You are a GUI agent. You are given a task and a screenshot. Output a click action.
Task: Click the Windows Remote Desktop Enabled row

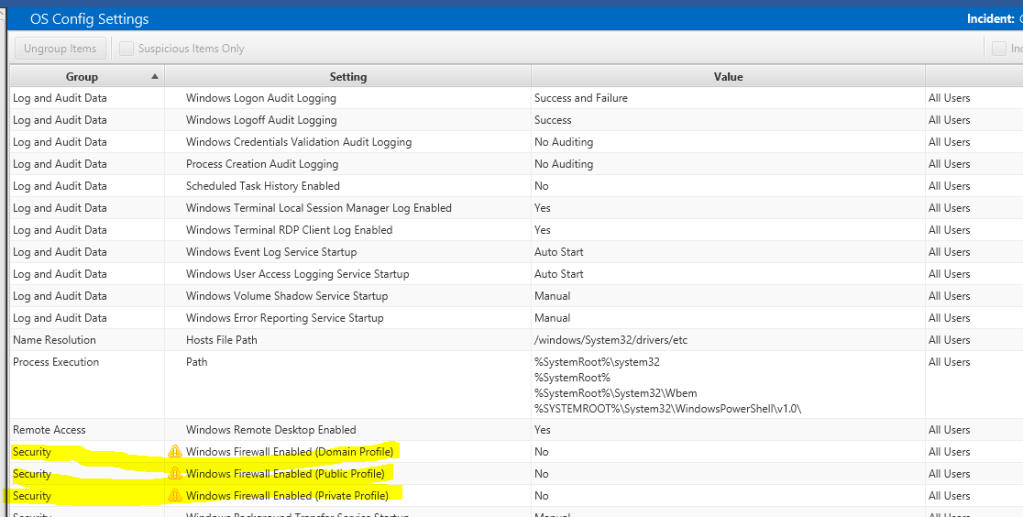[271, 430]
